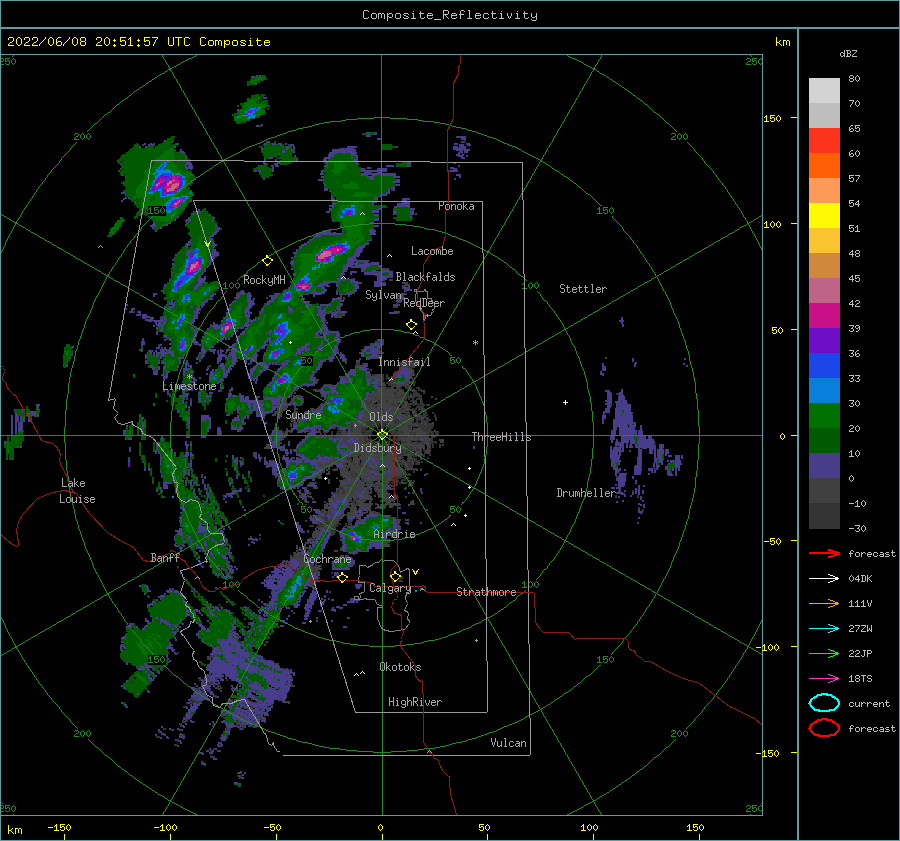900x841 pixels.
Task: Click the green 22JP arrow icon
Action: click(x=824, y=653)
